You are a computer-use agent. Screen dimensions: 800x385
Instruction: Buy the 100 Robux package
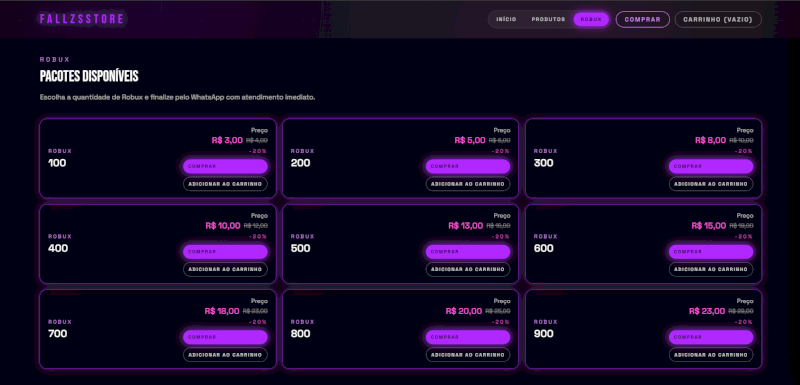225,166
